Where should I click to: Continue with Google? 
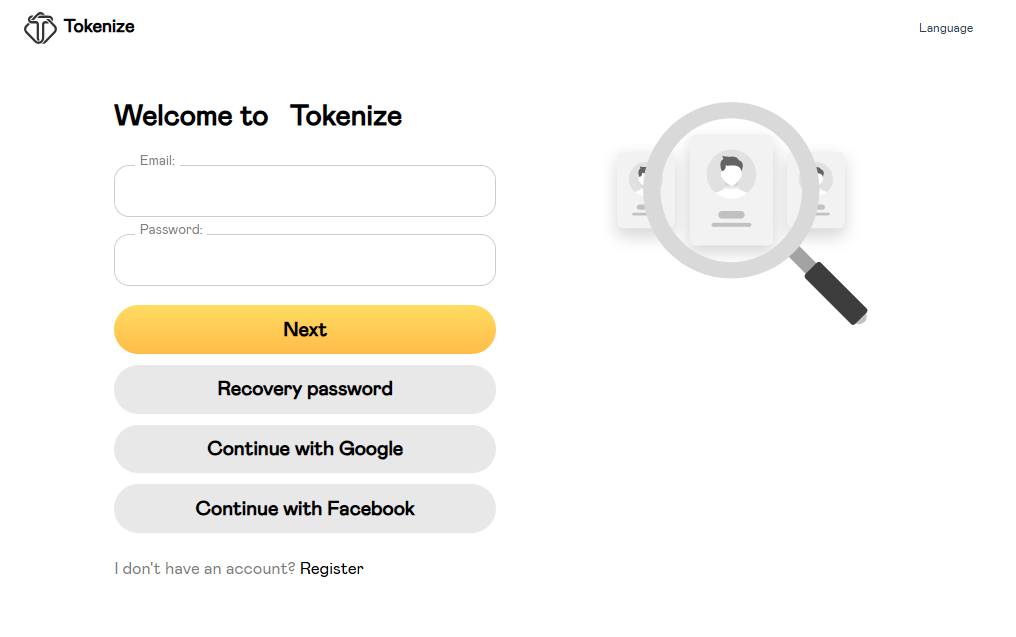click(x=304, y=449)
